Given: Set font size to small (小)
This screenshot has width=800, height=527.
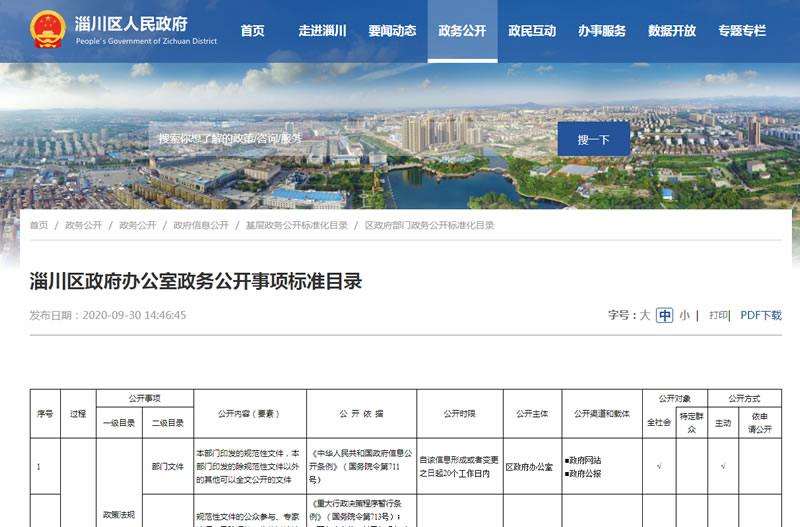Looking at the screenshot, I should pyautogui.click(x=685, y=315).
